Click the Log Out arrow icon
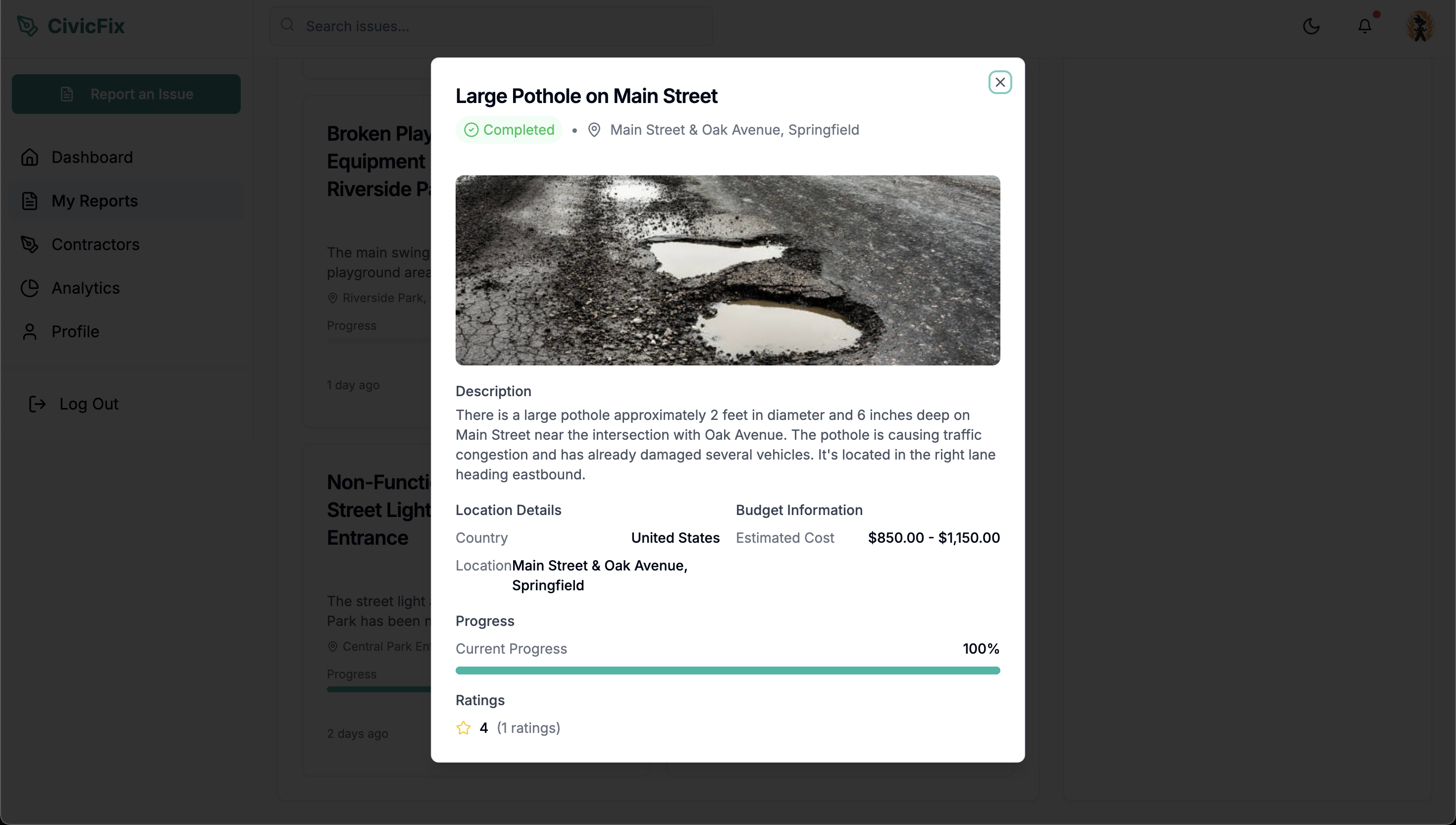This screenshot has height=825, width=1456. click(x=38, y=404)
